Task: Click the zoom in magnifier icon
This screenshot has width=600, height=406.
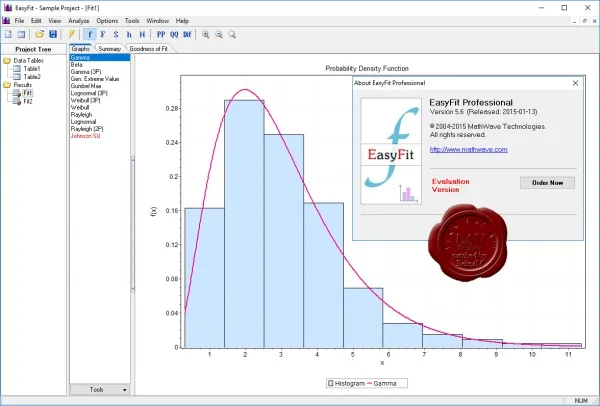Action: click(x=205, y=34)
